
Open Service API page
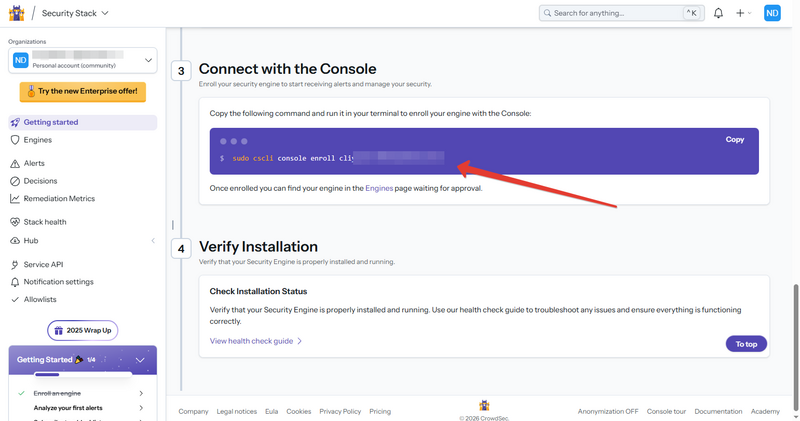43,264
